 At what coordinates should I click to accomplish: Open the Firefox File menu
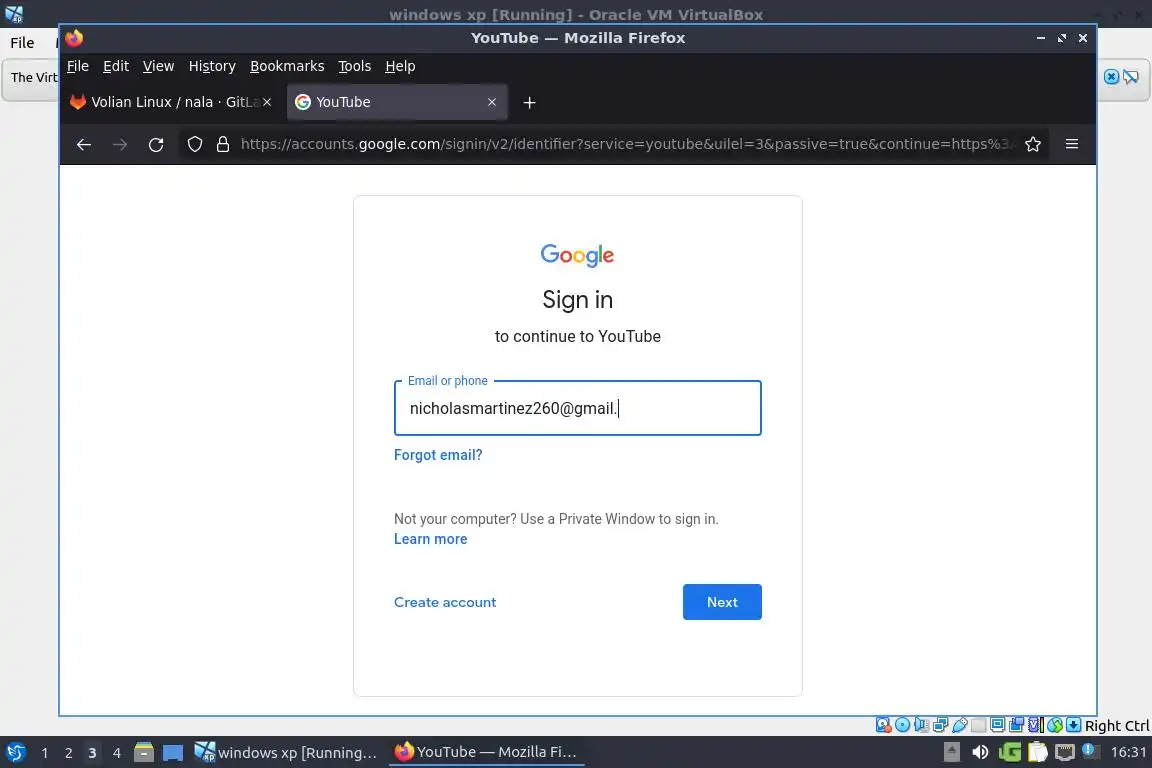pyautogui.click(x=78, y=66)
